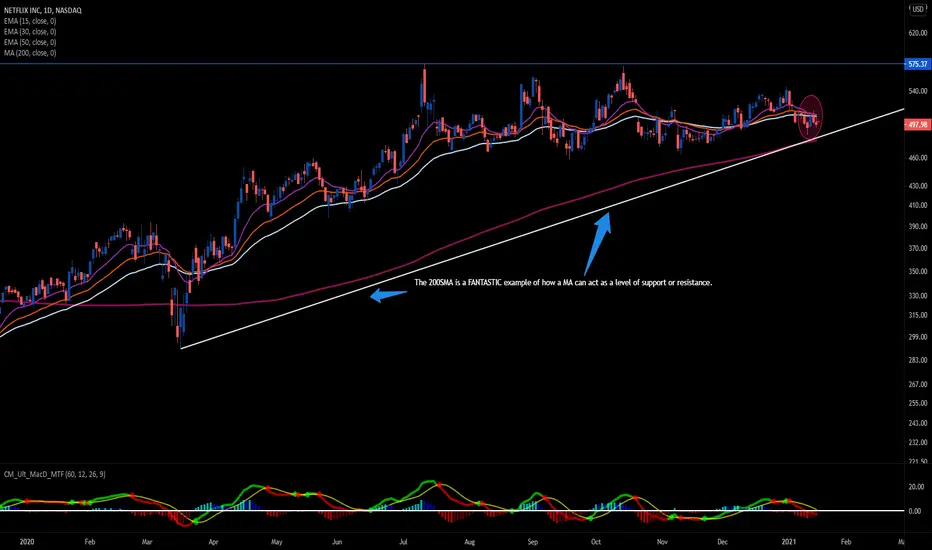The width and height of the screenshot is (932, 550).
Task: Click the Apr label on time axis
Action: [213, 542]
